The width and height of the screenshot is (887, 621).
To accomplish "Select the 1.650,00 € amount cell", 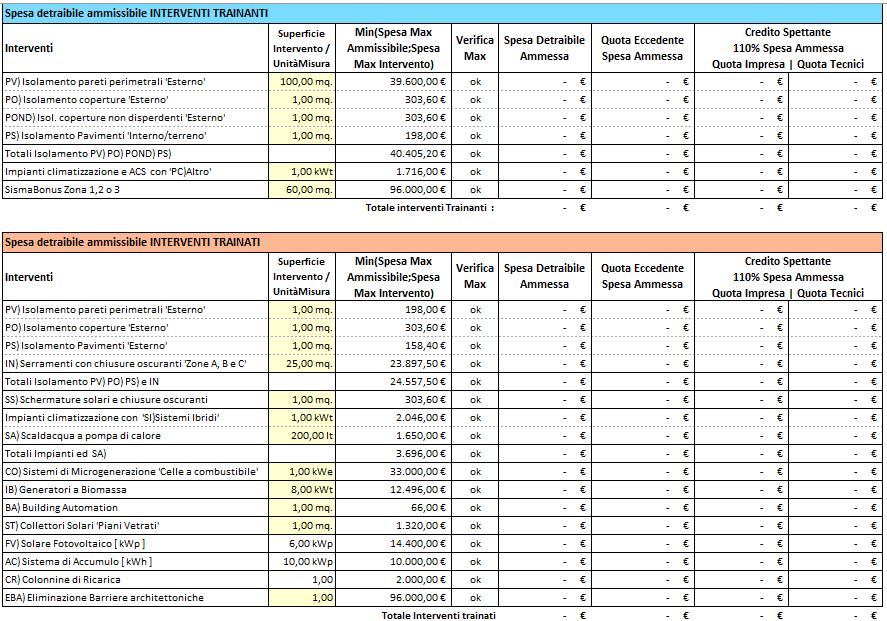I will click(x=394, y=435).
